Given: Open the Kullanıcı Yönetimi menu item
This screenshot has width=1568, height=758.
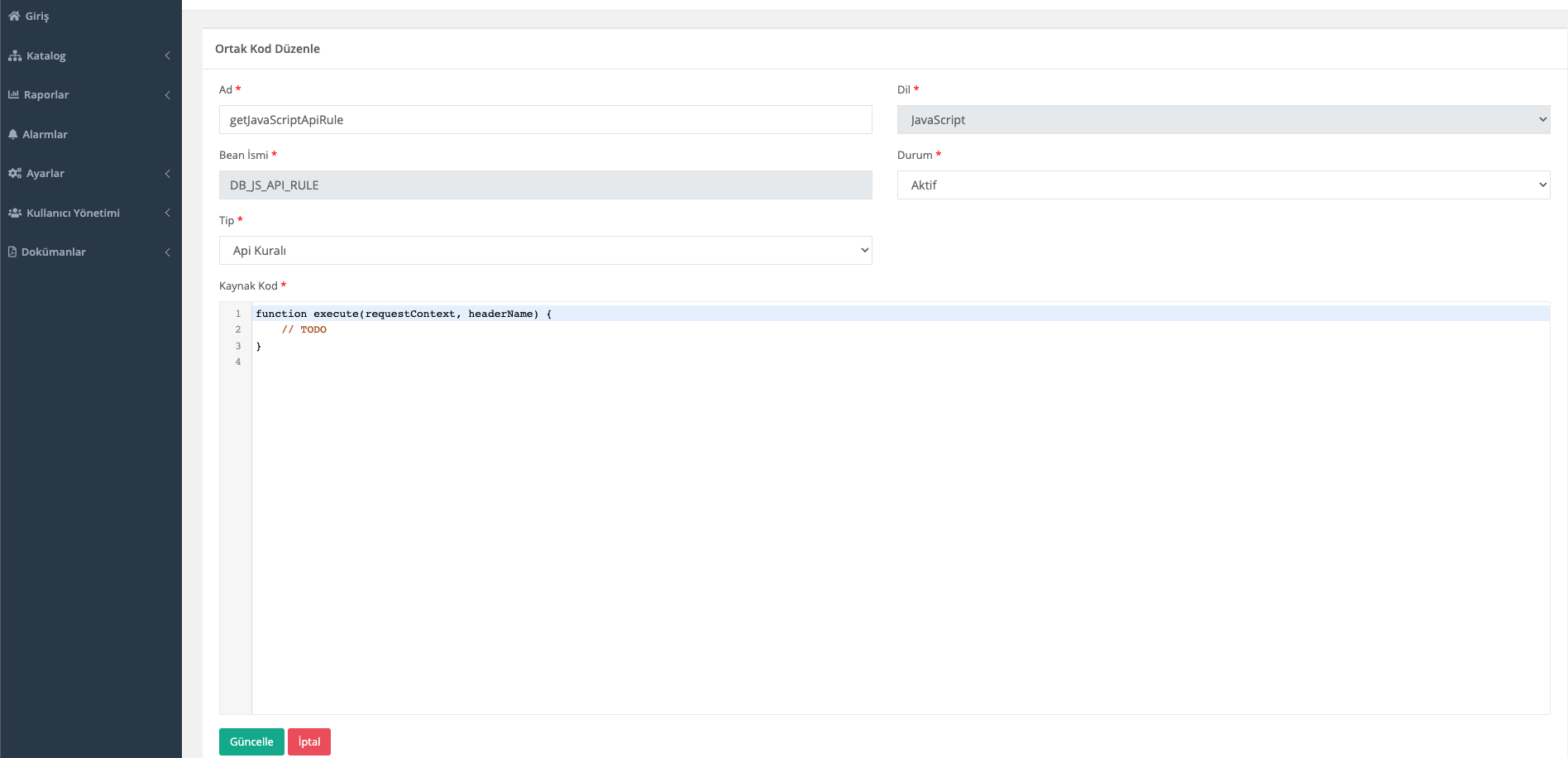Looking at the screenshot, I should 91,213.
